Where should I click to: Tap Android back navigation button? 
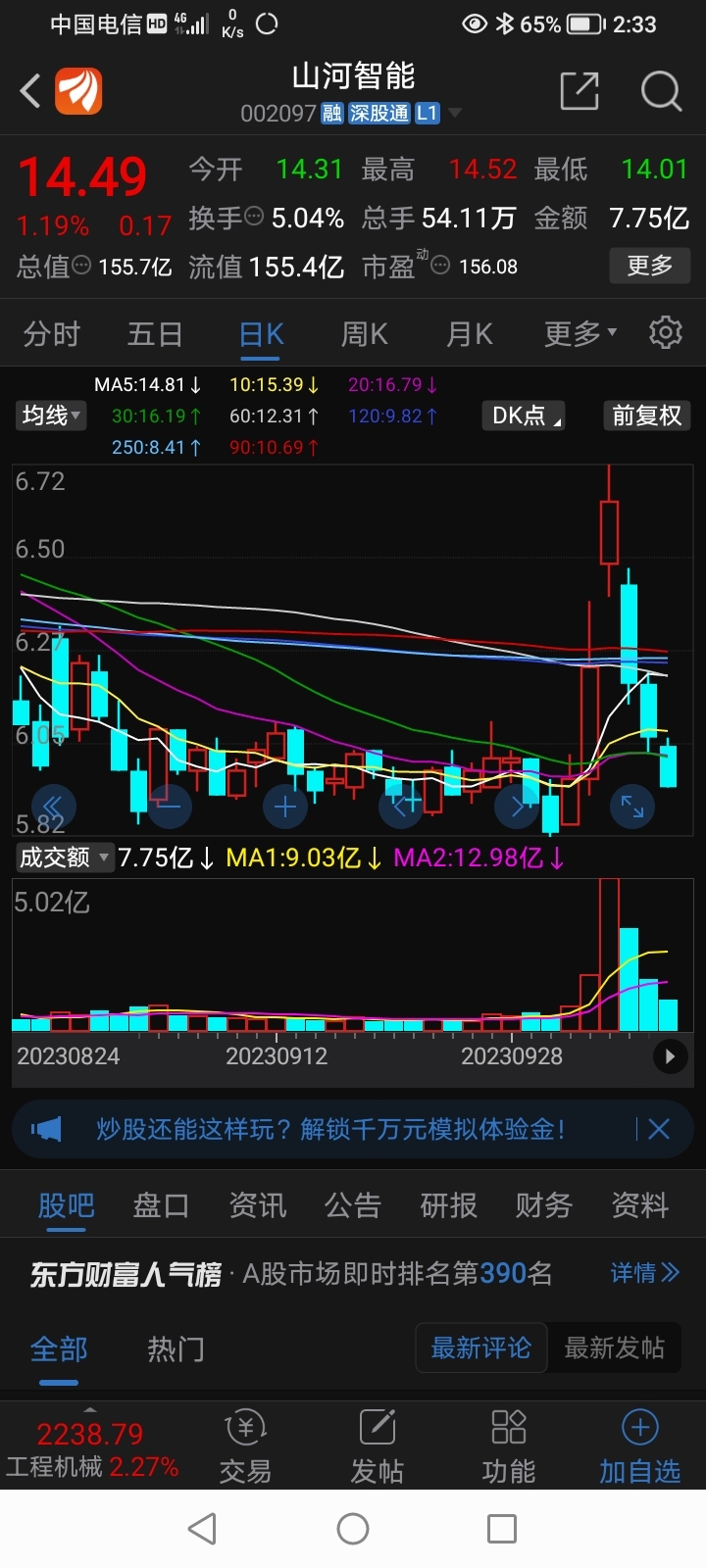click(202, 1528)
